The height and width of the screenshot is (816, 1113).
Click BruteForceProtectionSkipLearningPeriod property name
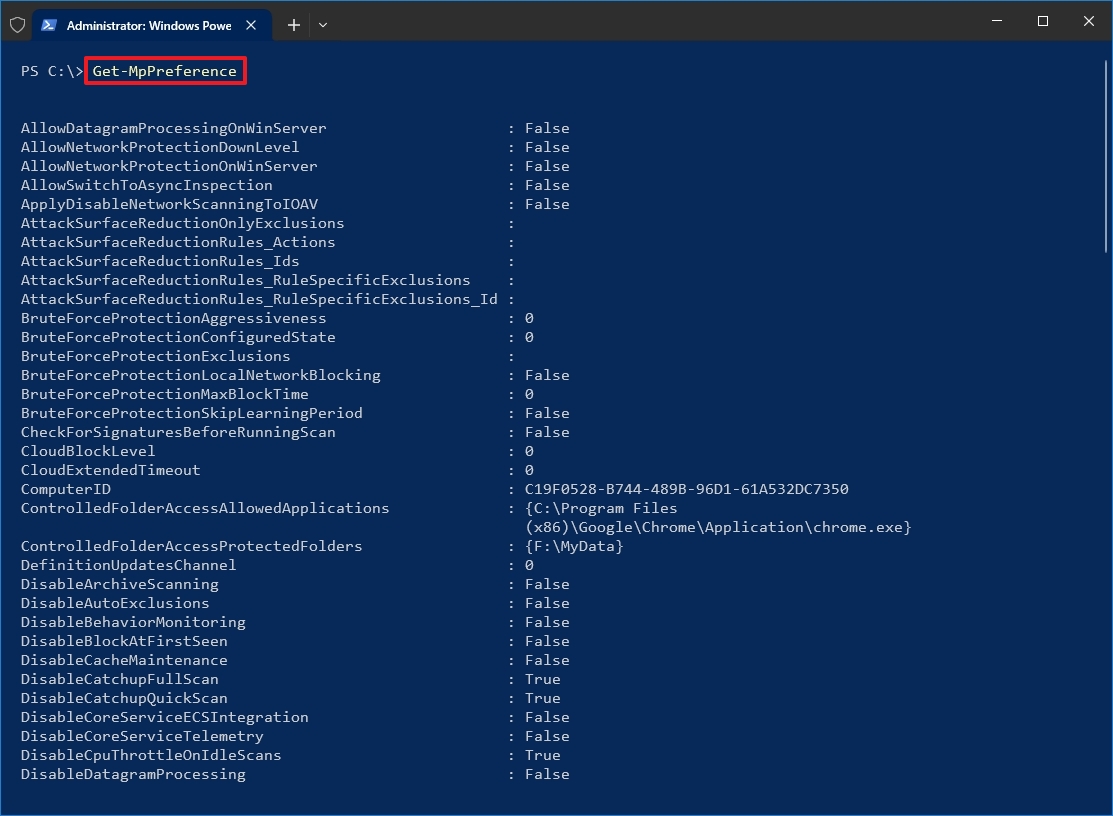[x=192, y=413]
